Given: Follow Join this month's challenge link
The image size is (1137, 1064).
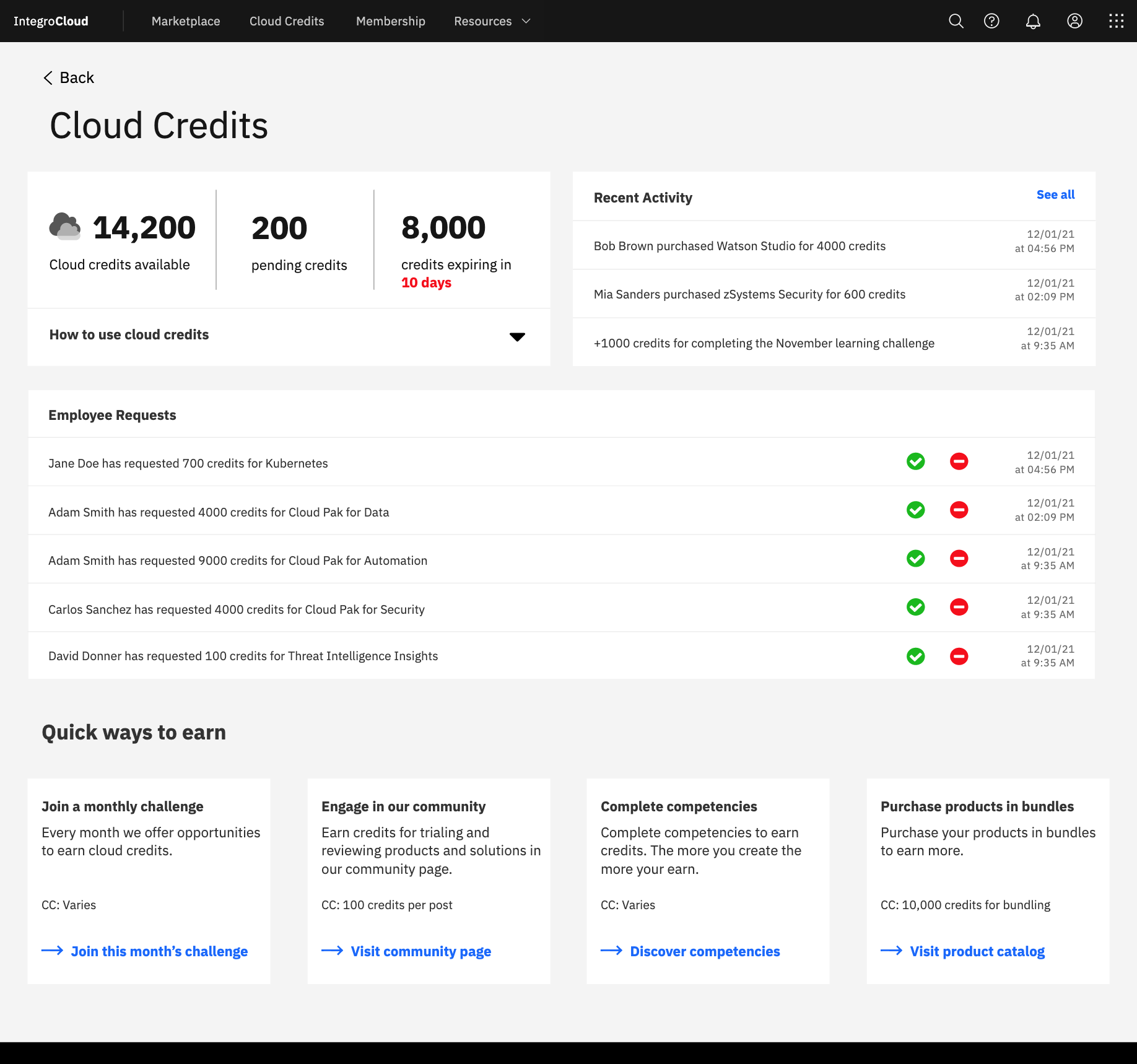Looking at the screenshot, I should [x=144, y=951].
